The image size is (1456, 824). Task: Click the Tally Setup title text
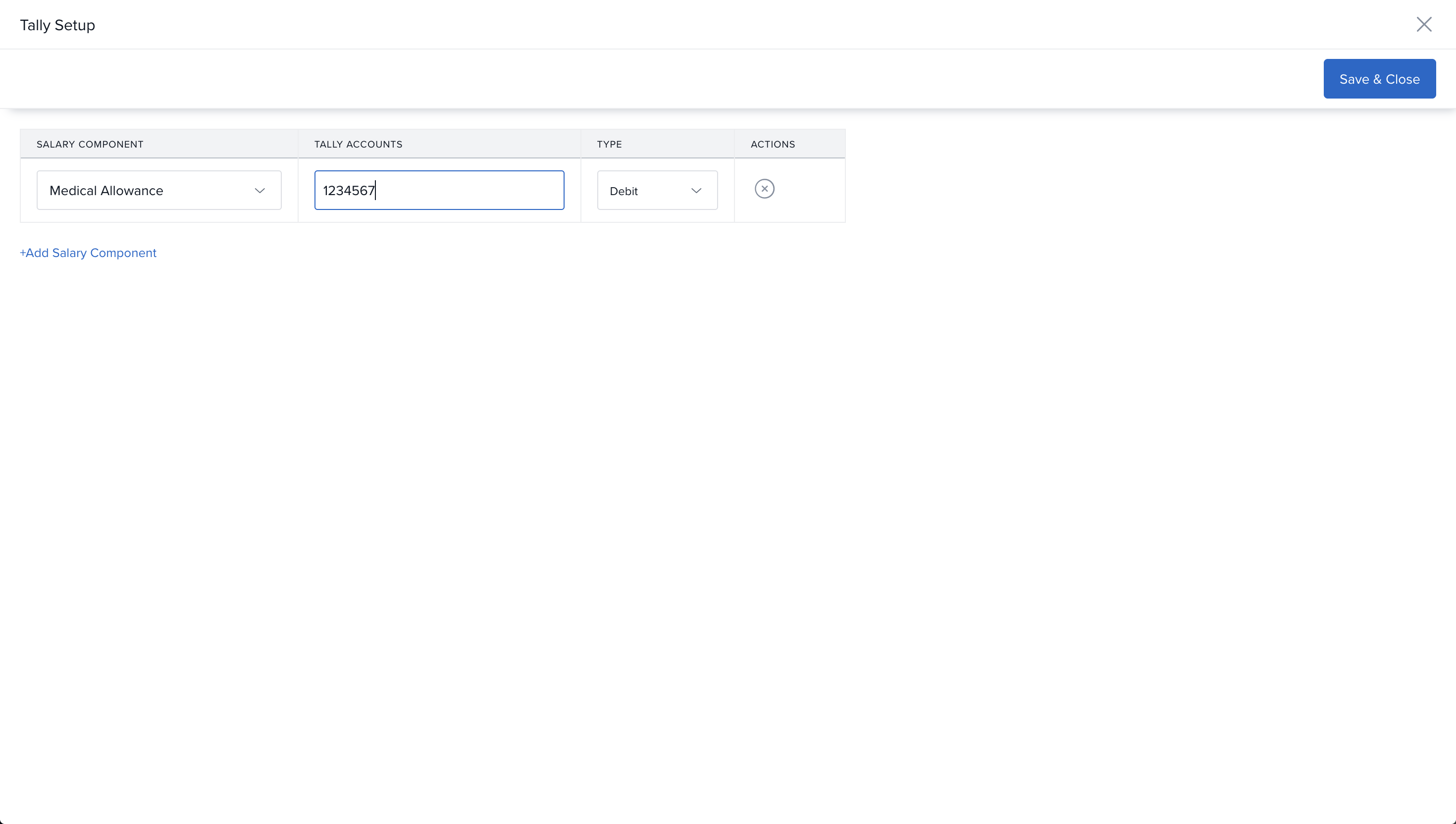[x=57, y=25]
